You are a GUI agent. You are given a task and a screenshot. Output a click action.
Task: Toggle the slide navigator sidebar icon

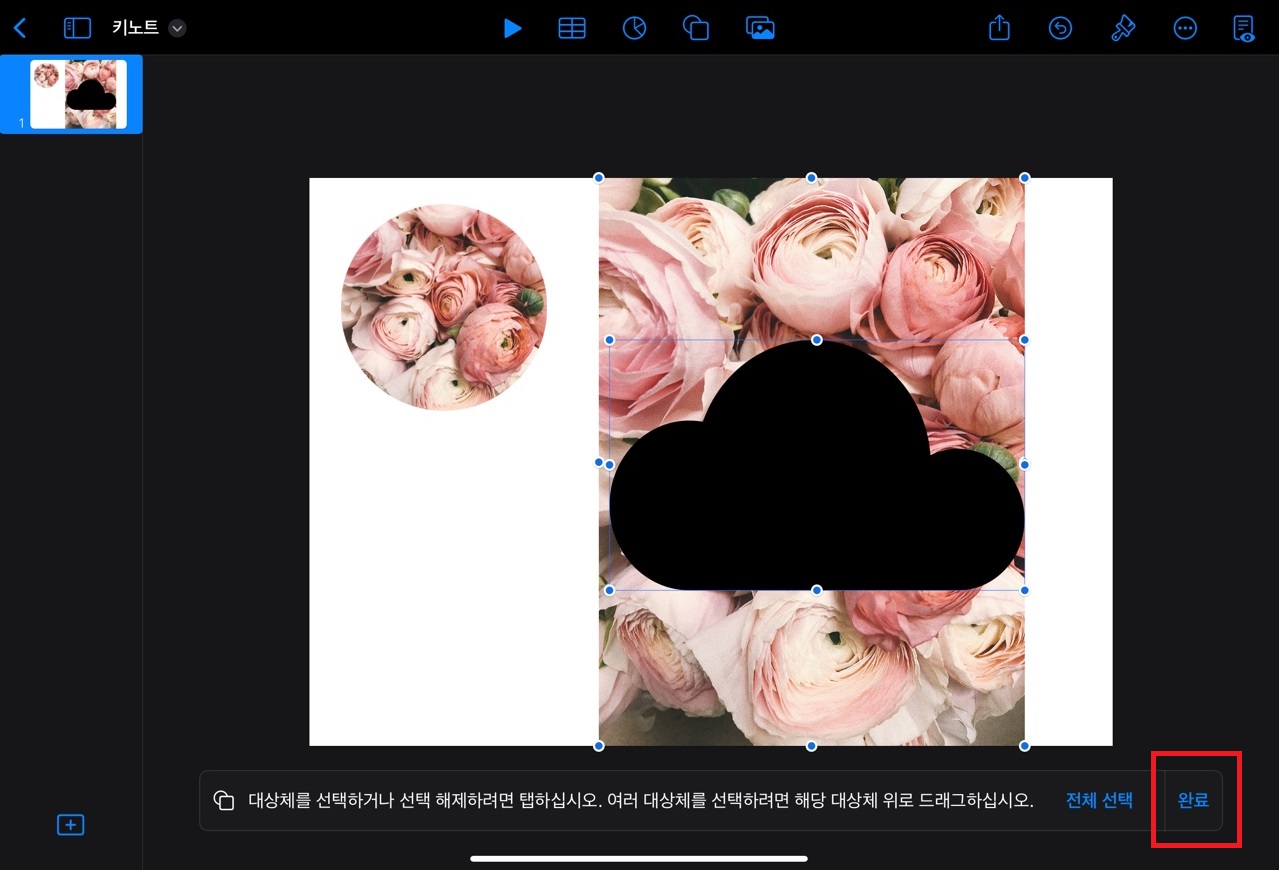click(77, 28)
